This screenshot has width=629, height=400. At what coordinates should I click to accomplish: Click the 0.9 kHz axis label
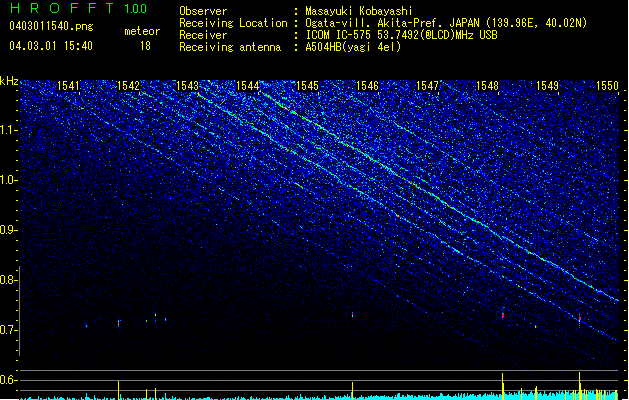coord(8,230)
